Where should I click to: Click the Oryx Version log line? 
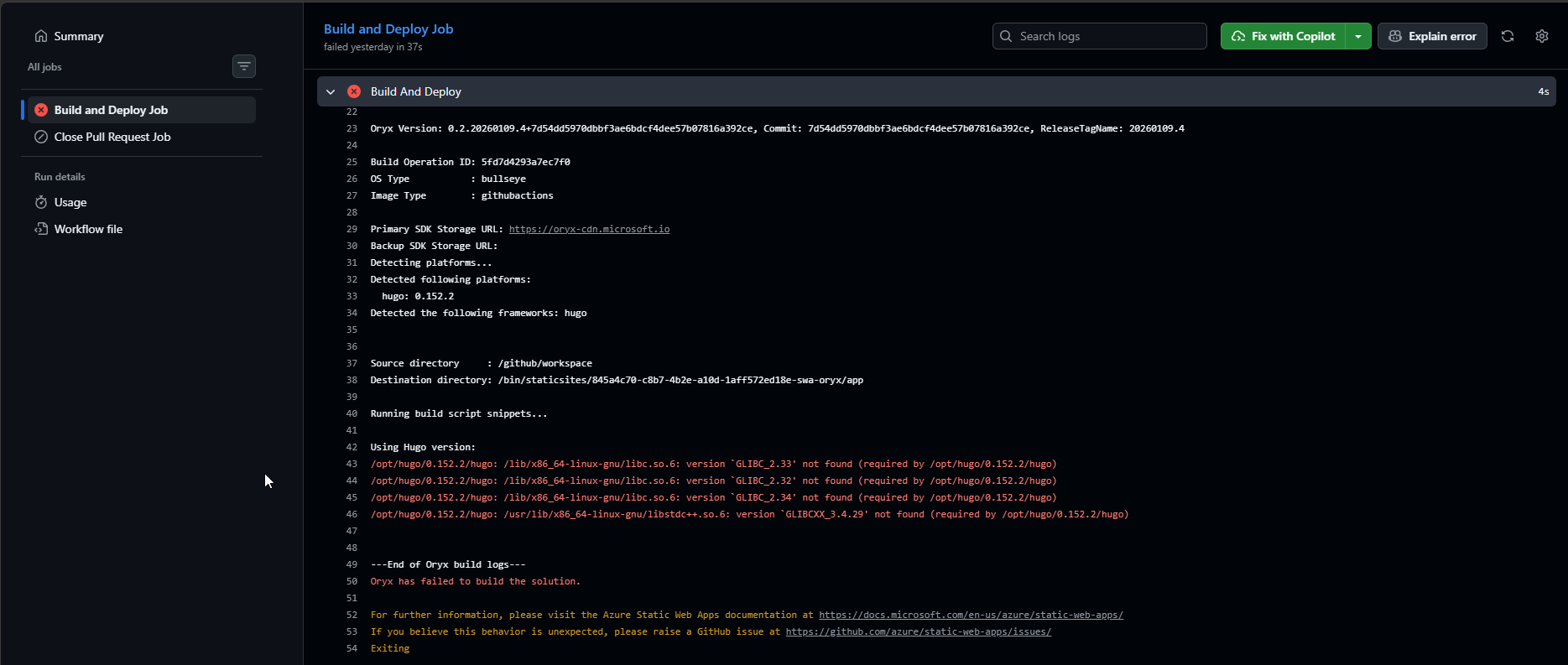[777, 128]
